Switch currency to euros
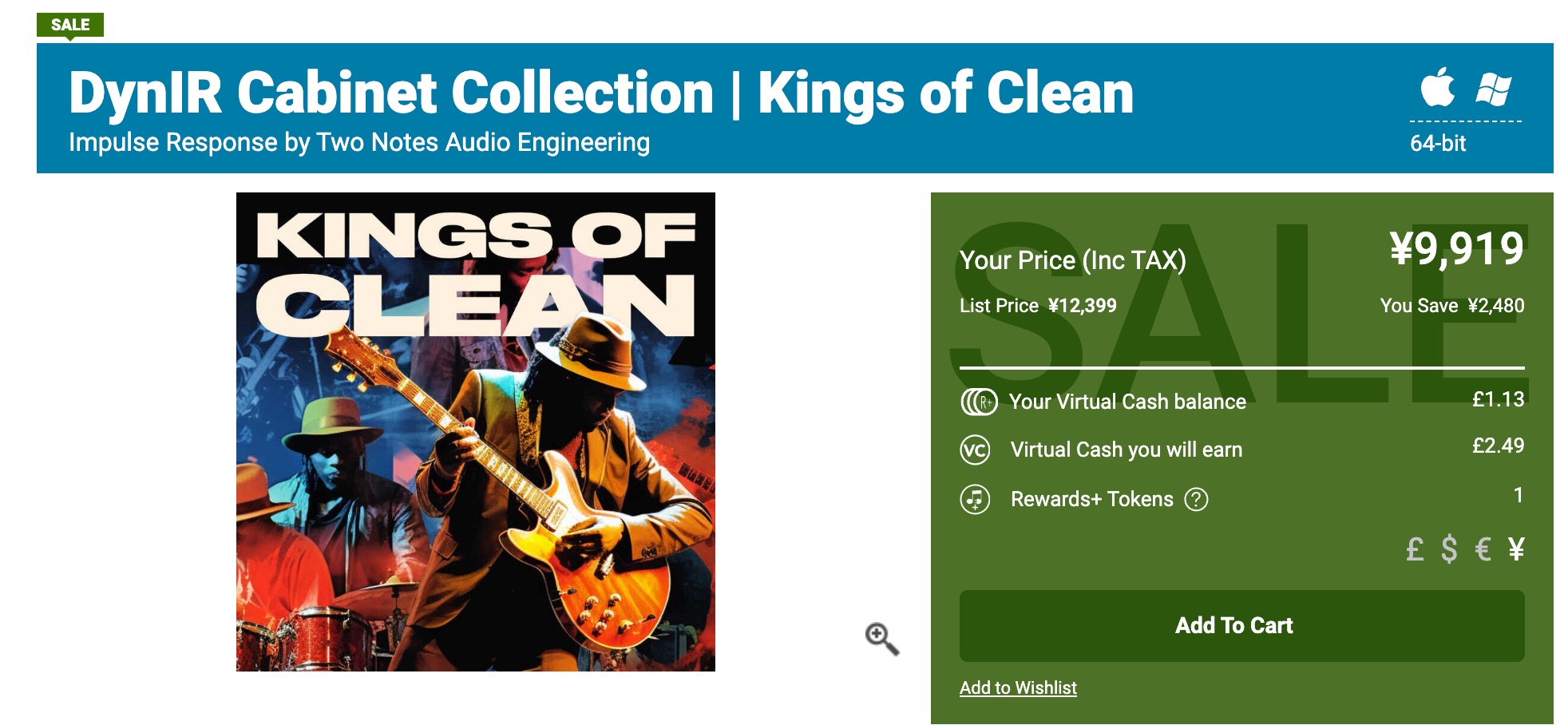The image size is (1568, 725). click(1483, 549)
